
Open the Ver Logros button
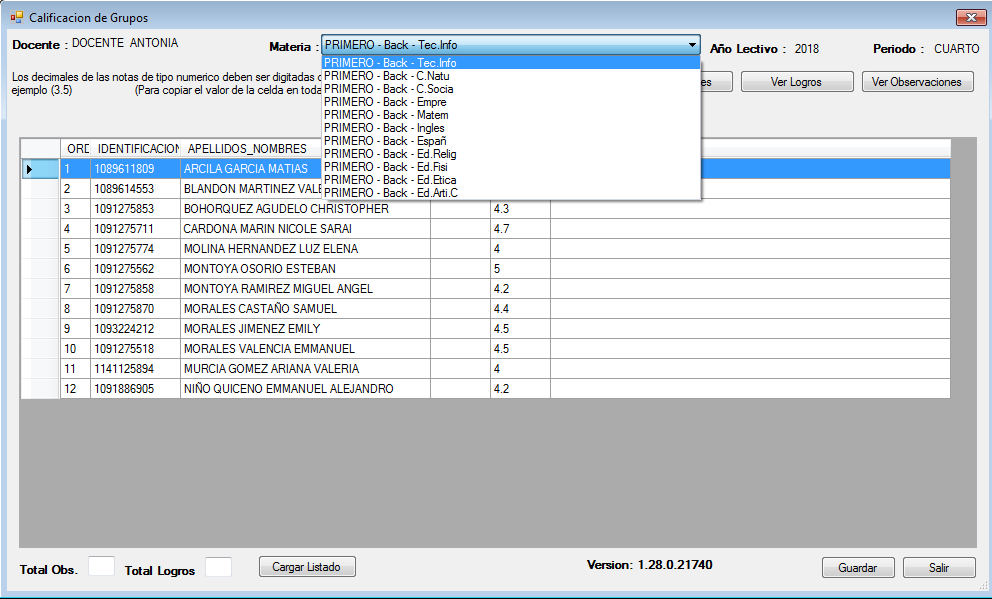[x=796, y=82]
